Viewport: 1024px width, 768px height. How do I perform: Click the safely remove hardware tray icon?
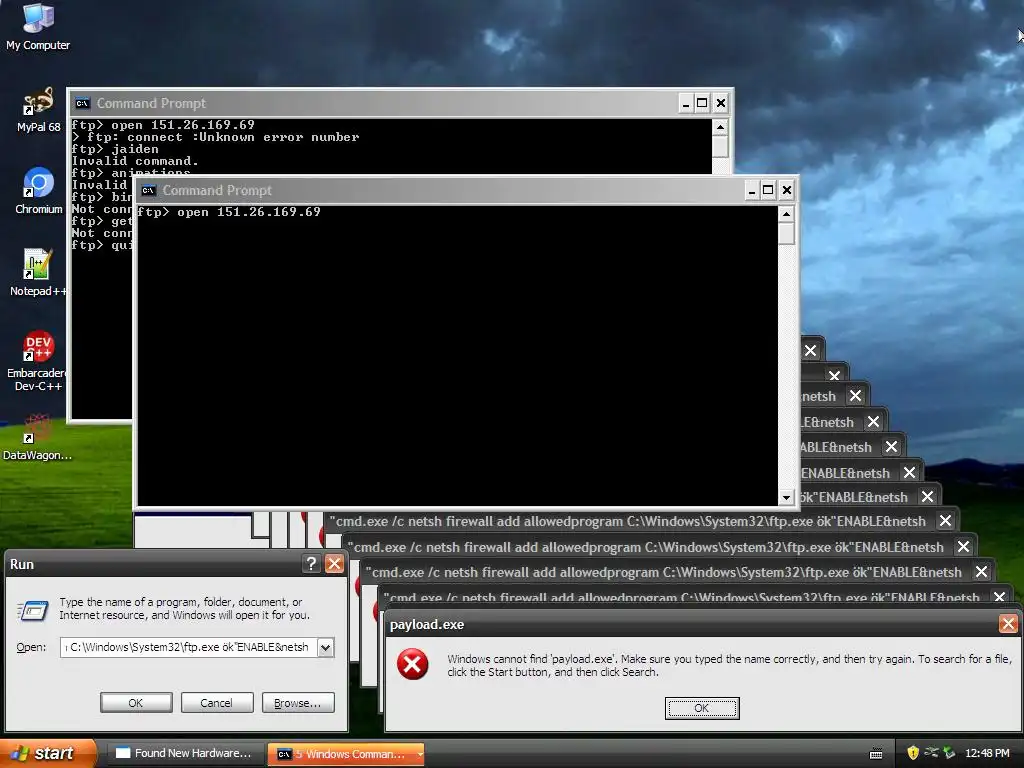950,753
